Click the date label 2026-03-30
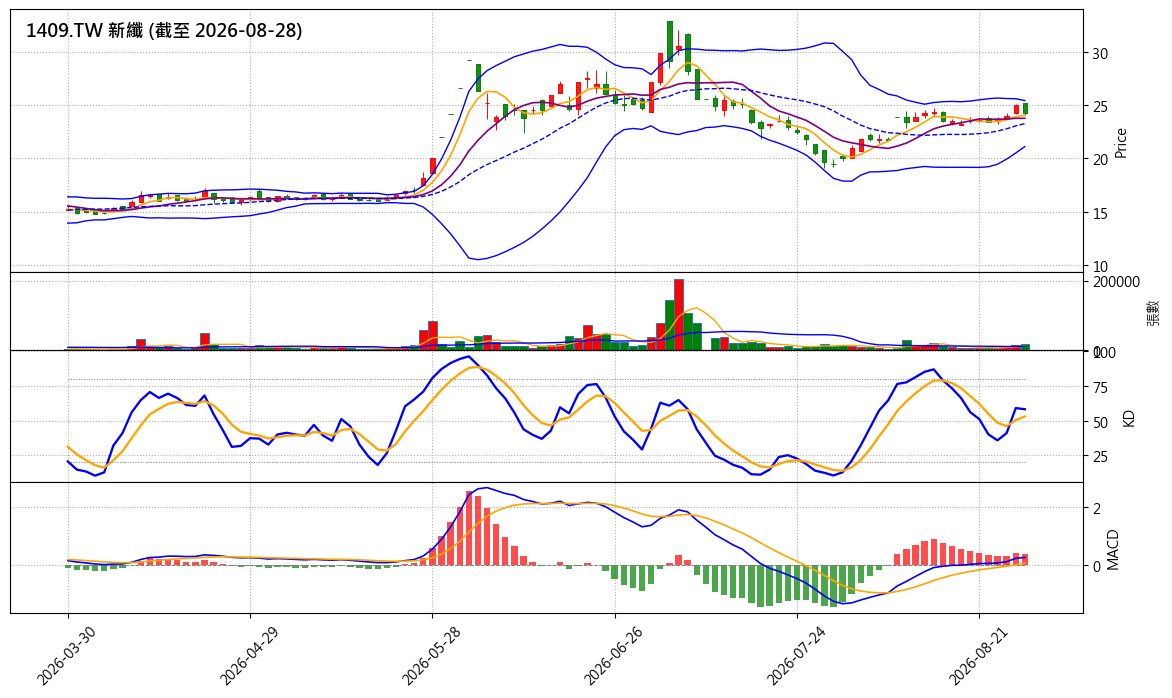This screenshot has width=1172, height=698. [x=67, y=655]
